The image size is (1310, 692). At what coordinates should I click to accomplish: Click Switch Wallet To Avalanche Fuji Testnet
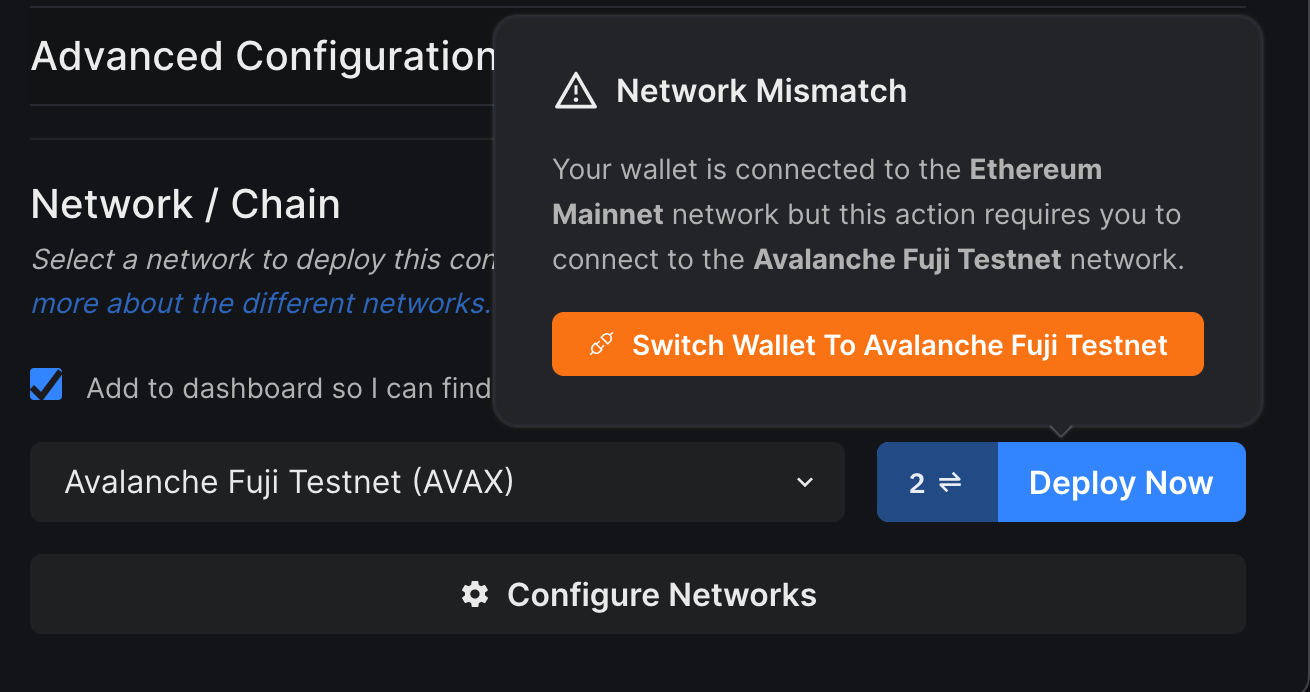(877, 344)
